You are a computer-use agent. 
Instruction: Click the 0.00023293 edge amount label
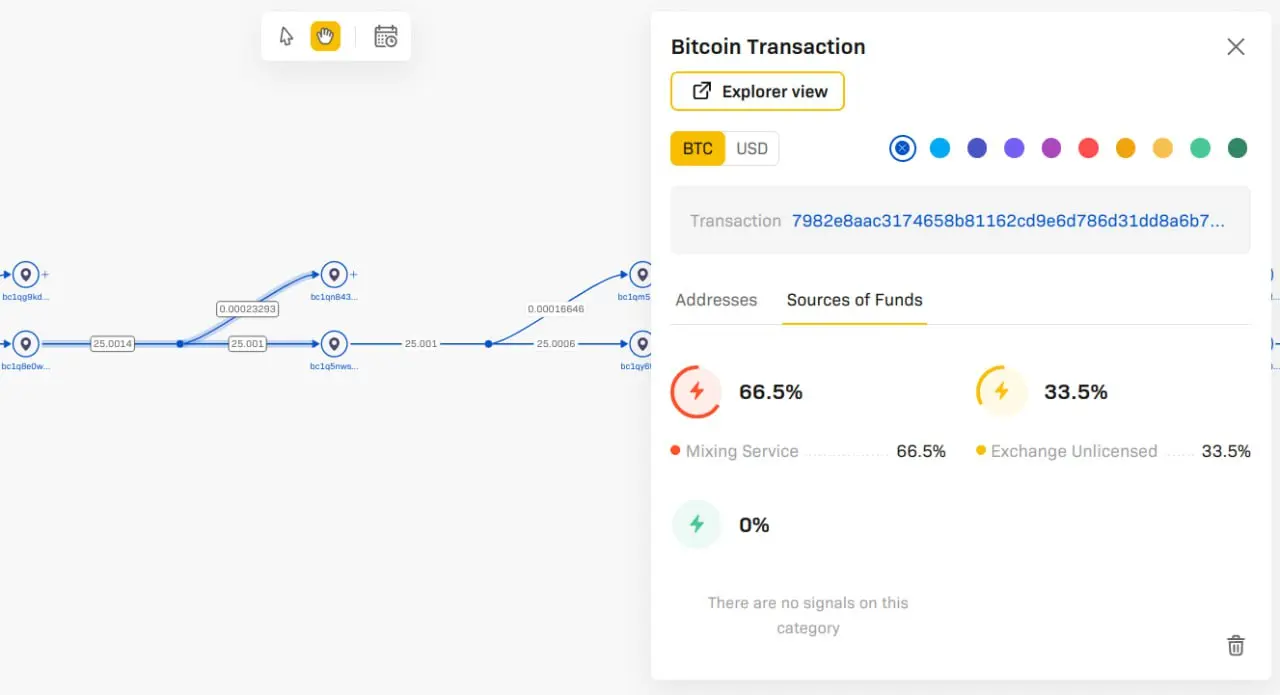click(x=247, y=309)
